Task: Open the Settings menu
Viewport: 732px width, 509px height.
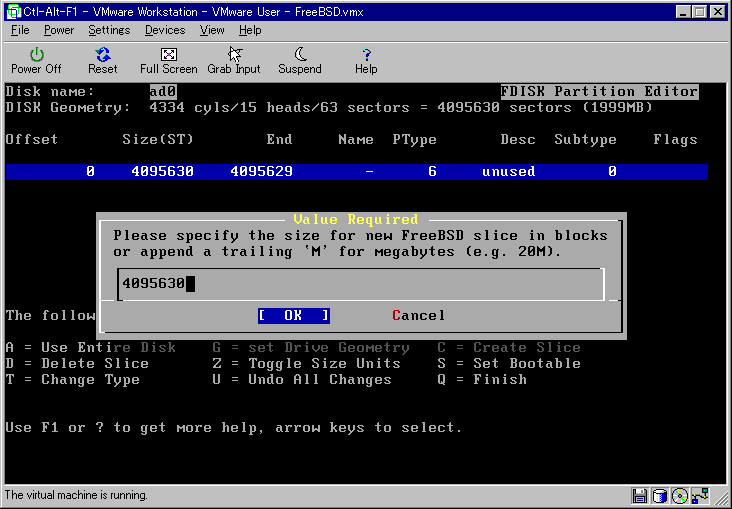Action: click(x=109, y=30)
